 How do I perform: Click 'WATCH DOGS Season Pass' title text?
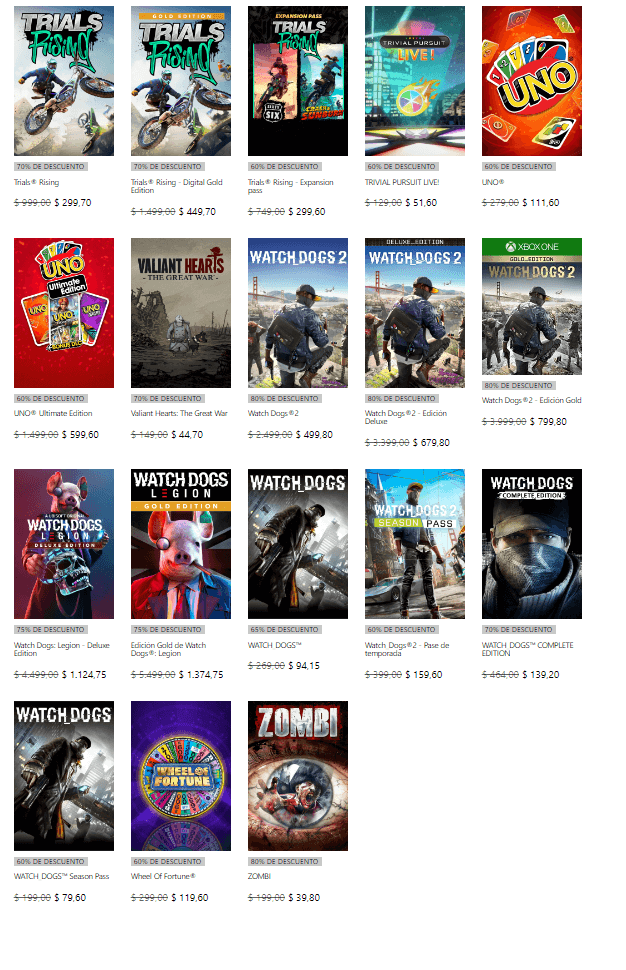point(61,876)
